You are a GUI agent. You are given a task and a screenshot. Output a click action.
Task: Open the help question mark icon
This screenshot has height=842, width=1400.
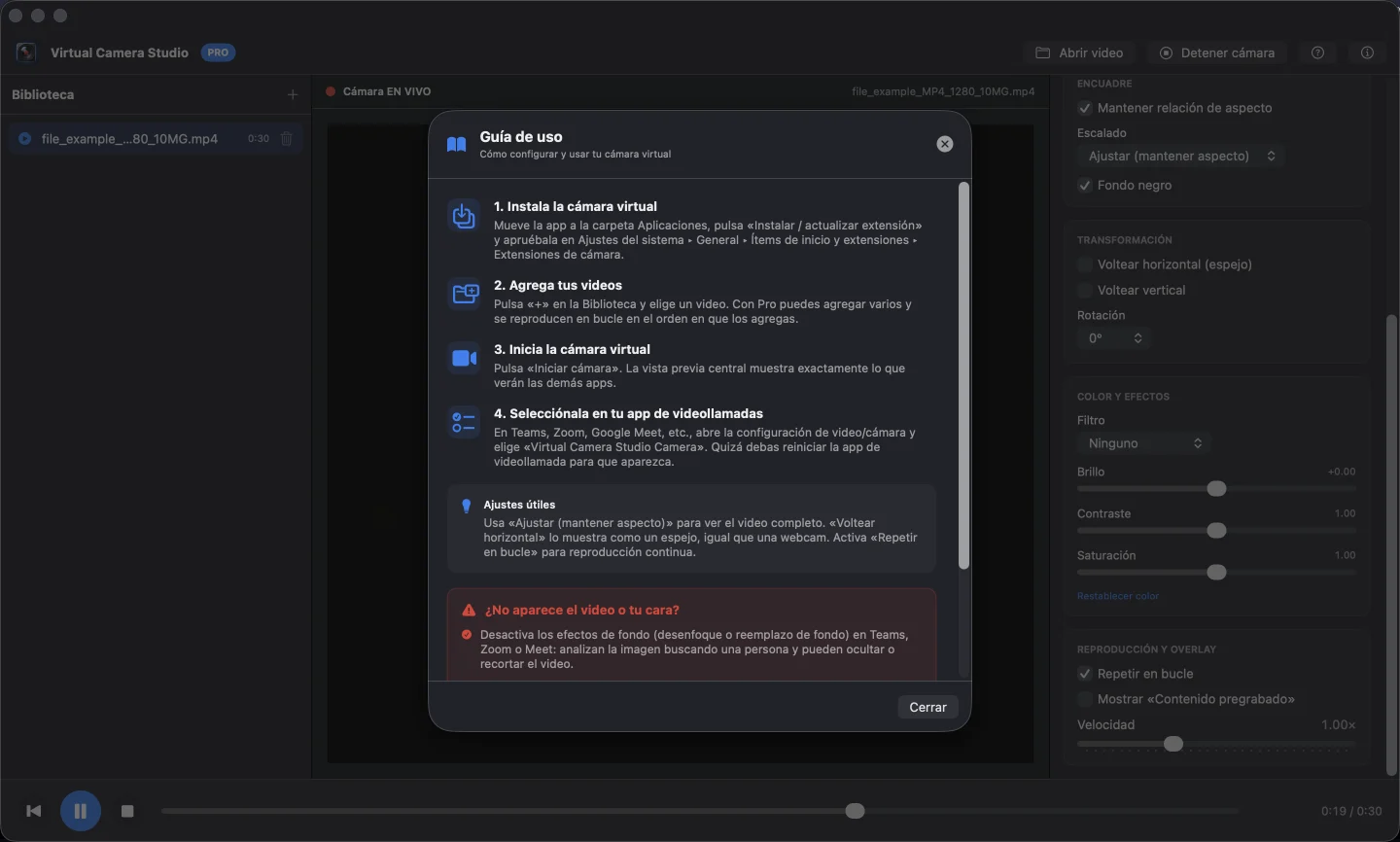(x=1317, y=53)
